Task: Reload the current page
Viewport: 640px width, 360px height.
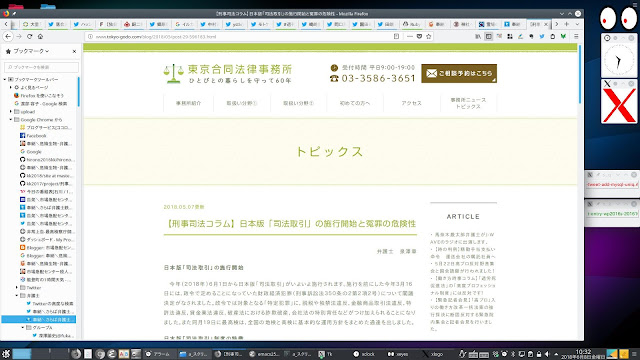Action: pos(29,36)
